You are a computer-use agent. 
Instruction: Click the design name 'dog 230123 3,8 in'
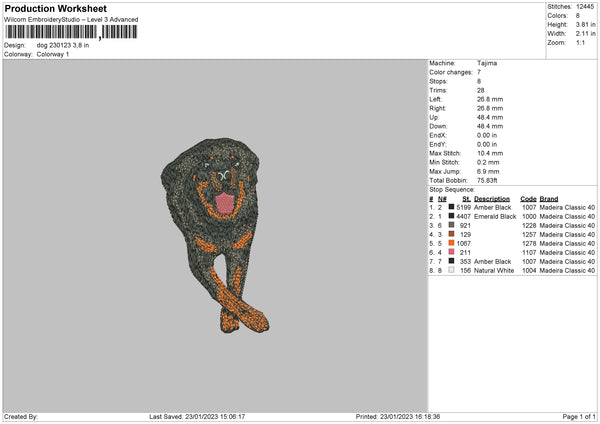pyautogui.click(x=63, y=45)
